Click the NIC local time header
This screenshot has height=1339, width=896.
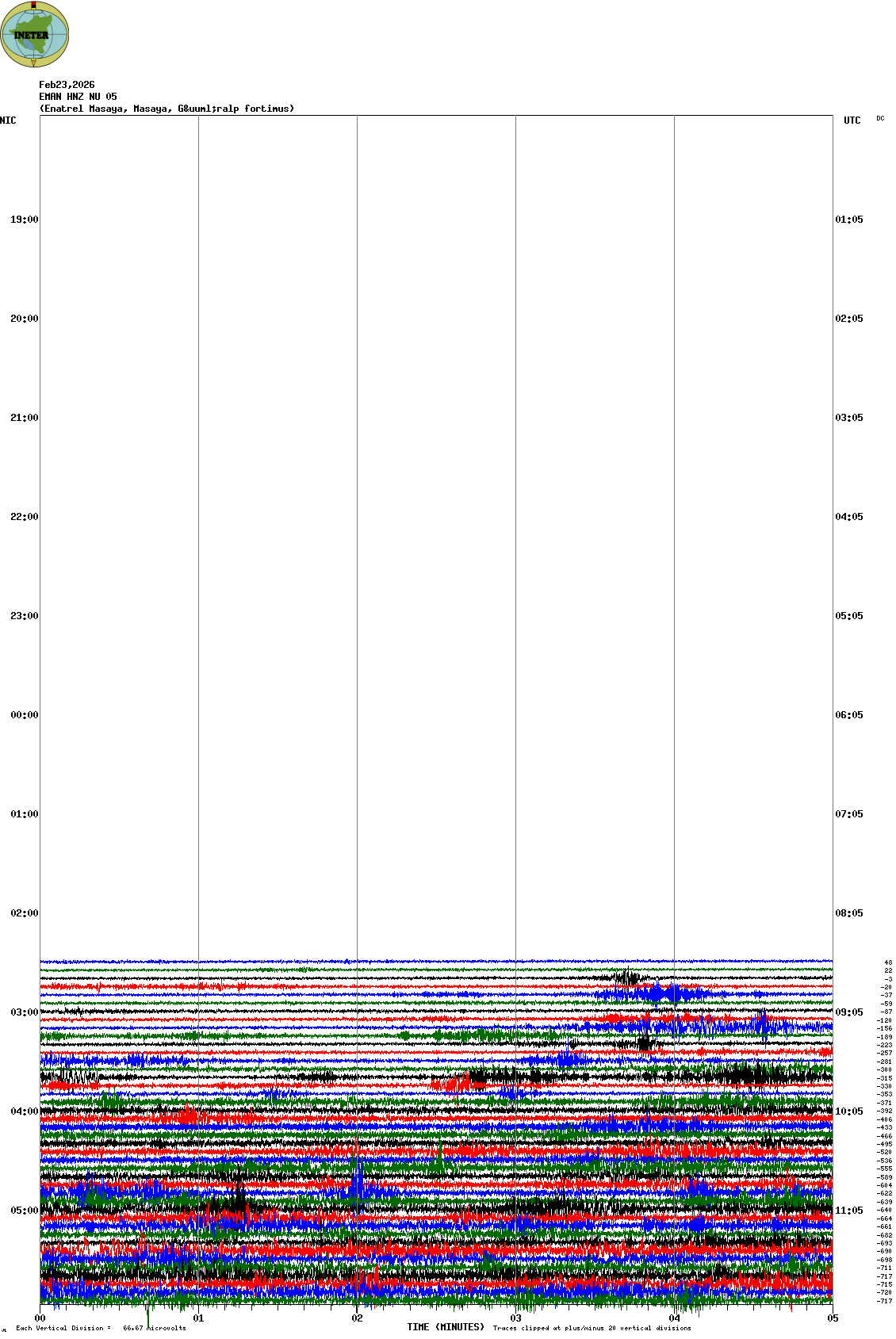coord(8,121)
